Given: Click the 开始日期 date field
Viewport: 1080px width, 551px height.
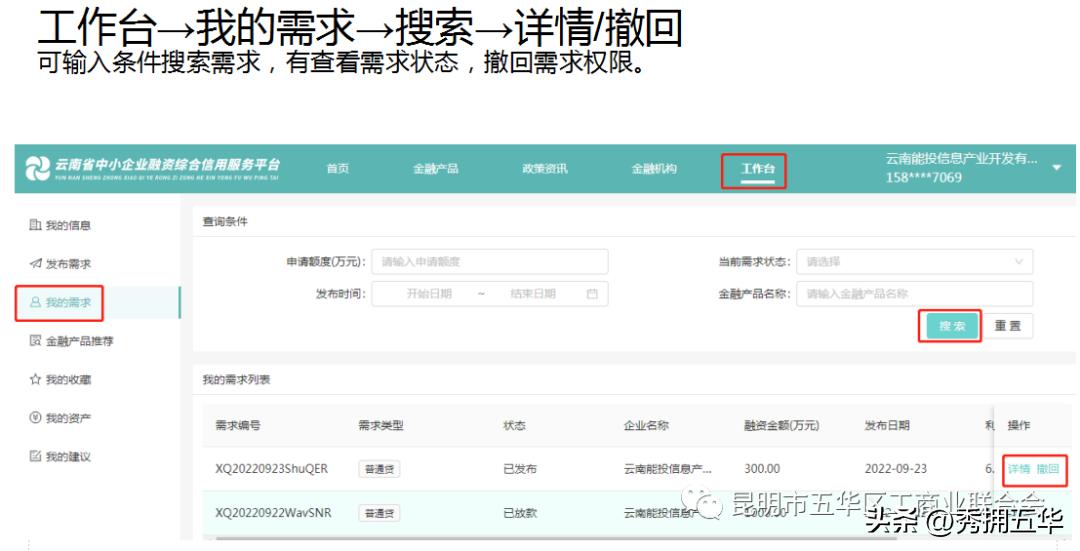Looking at the screenshot, I should pyautogui.click(x=428, y=294).
